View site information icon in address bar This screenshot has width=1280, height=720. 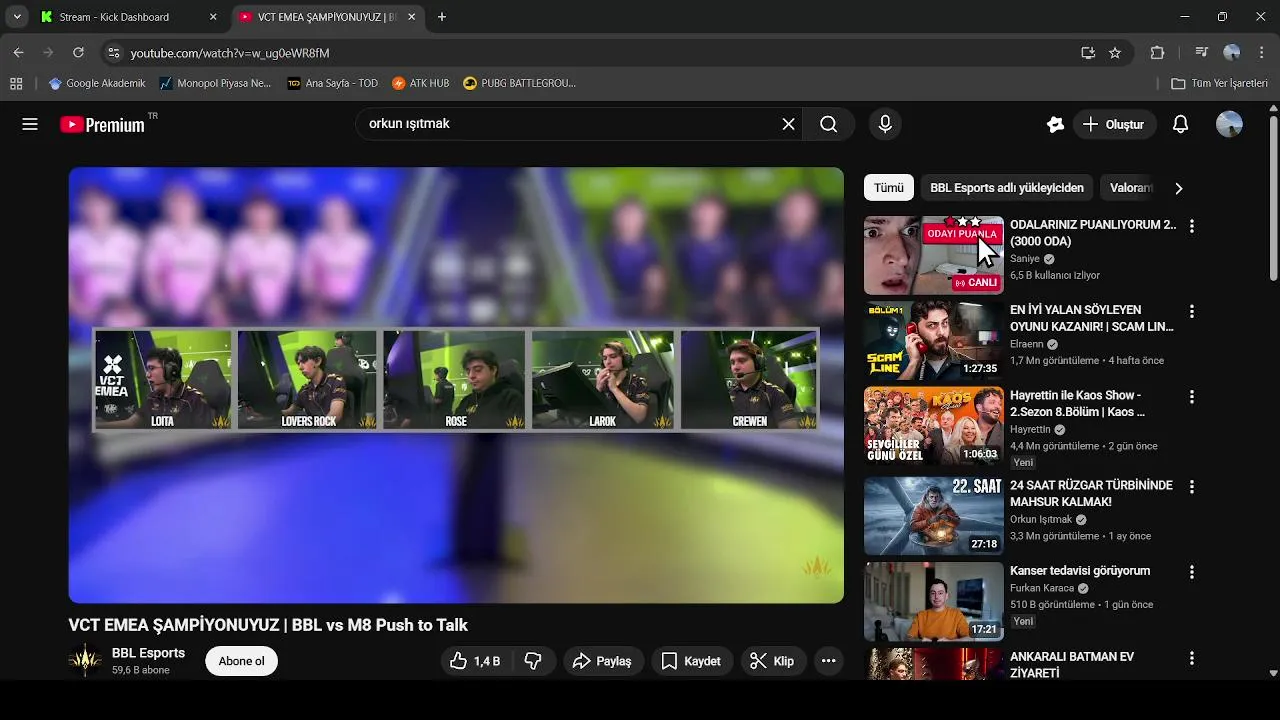coord(113,53)
